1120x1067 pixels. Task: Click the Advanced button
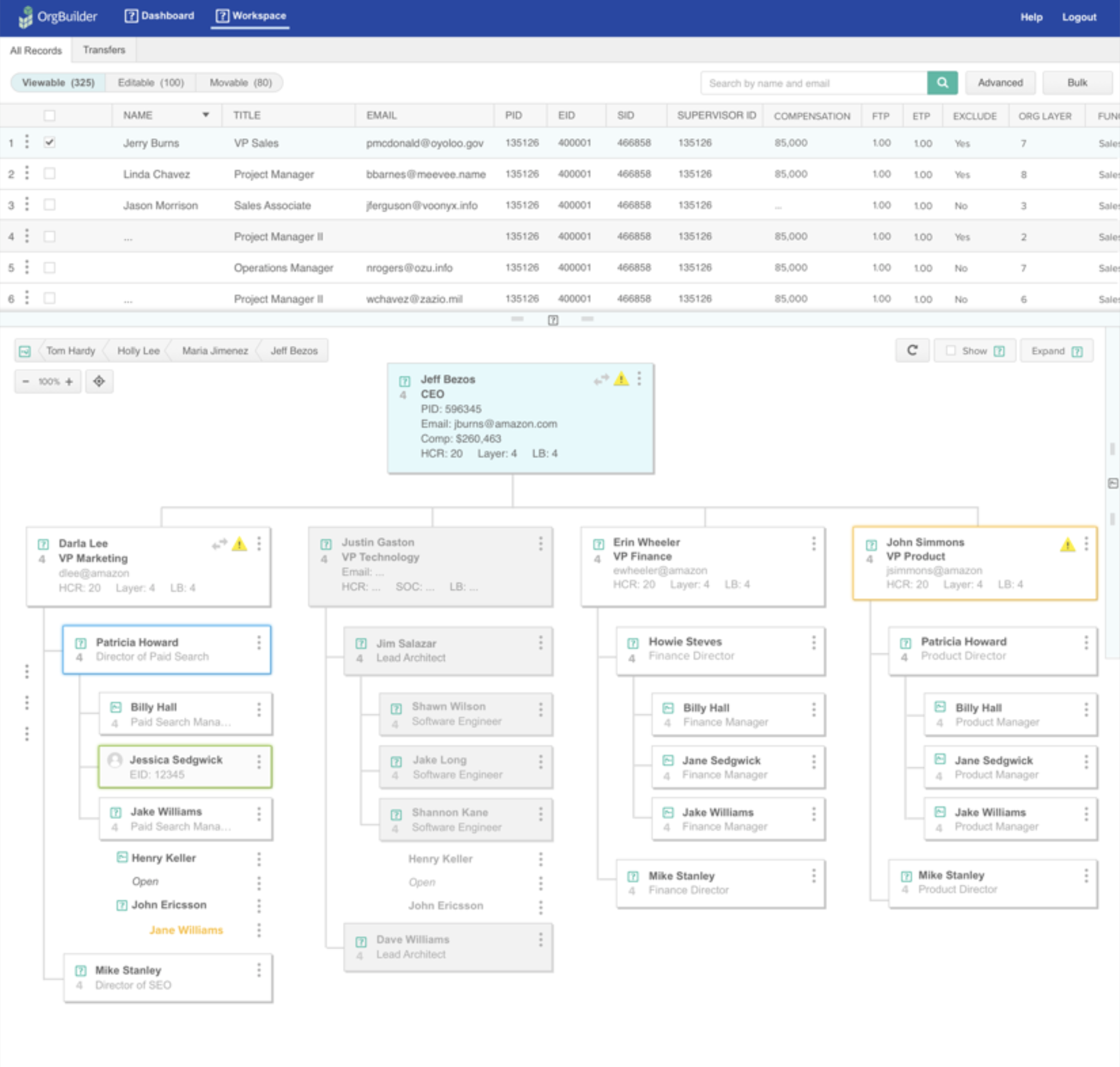tap(1000, 83)
